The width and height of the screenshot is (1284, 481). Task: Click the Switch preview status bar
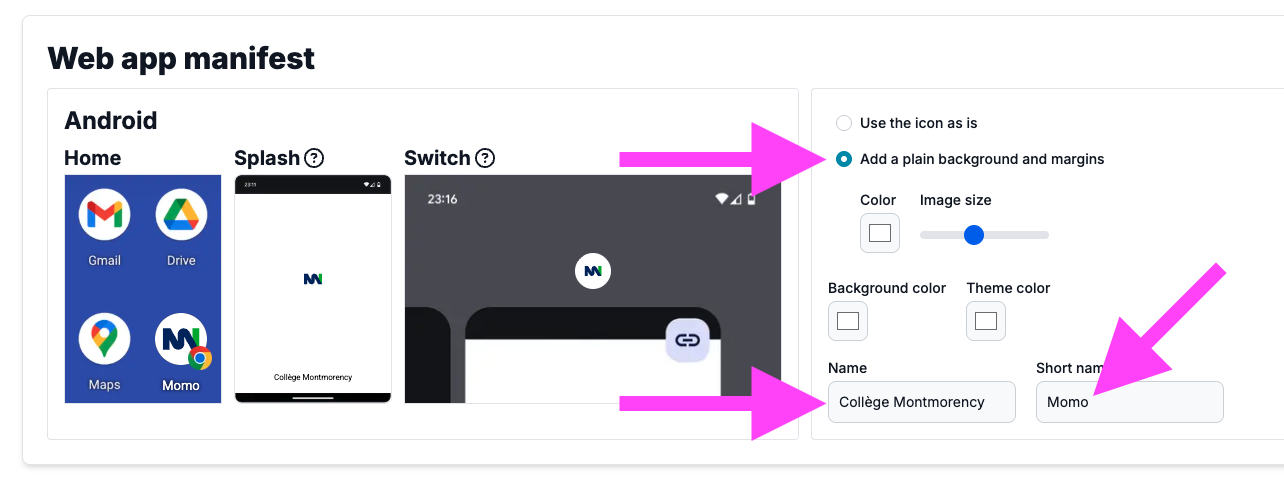click(592, 199)
